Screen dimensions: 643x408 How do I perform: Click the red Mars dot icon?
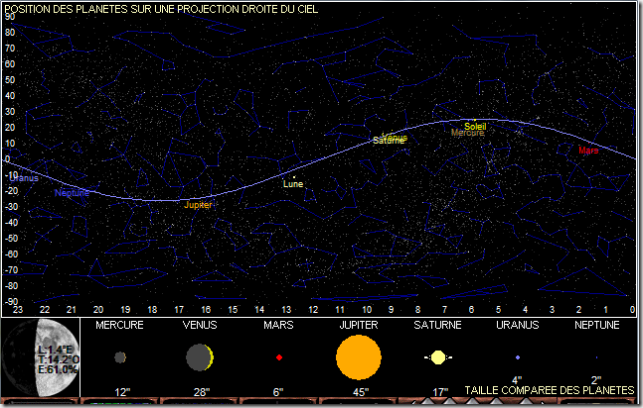tap(279, 357)
